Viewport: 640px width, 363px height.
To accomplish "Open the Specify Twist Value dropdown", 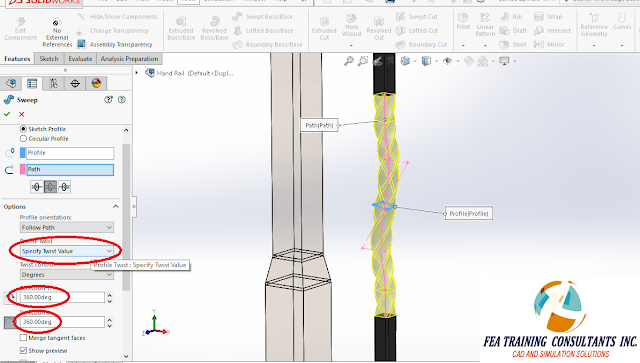I will (x=67, y=251).
